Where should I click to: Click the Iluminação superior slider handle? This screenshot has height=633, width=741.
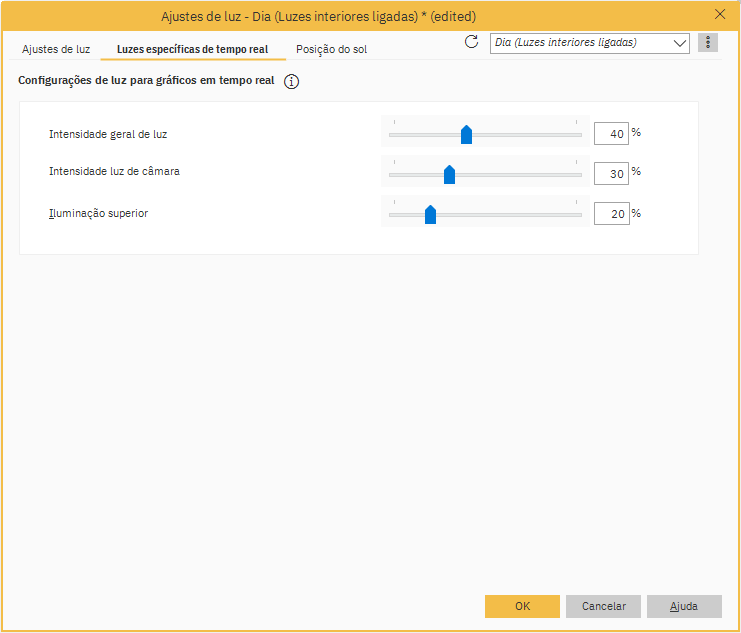pyautogui.click(x=430, y=214)
